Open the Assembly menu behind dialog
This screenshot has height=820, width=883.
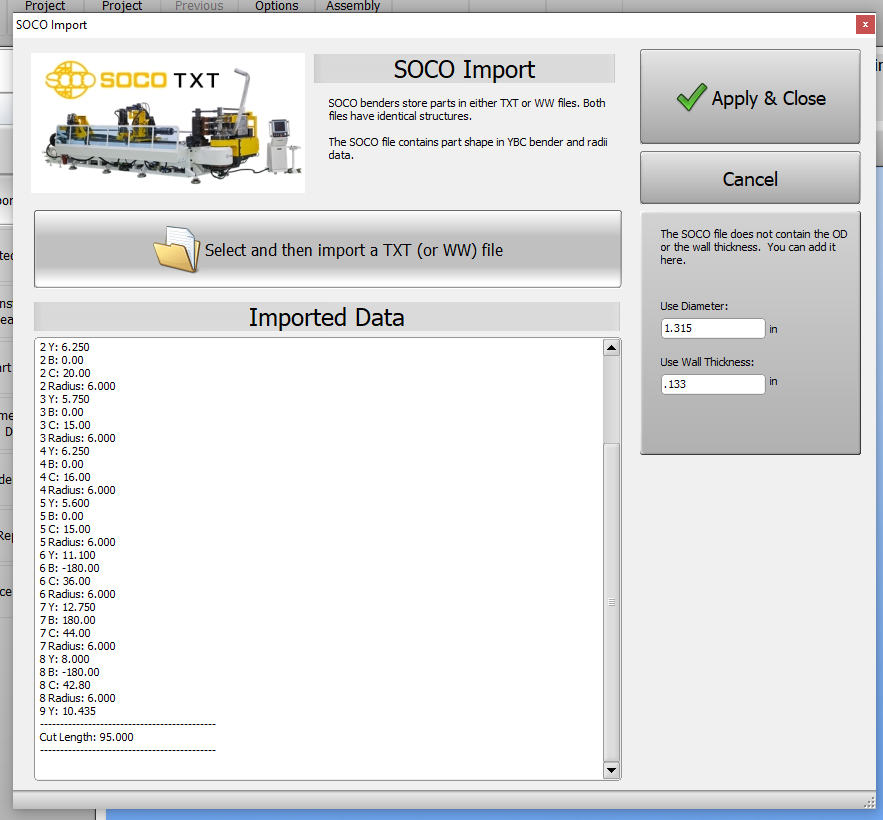353,6
